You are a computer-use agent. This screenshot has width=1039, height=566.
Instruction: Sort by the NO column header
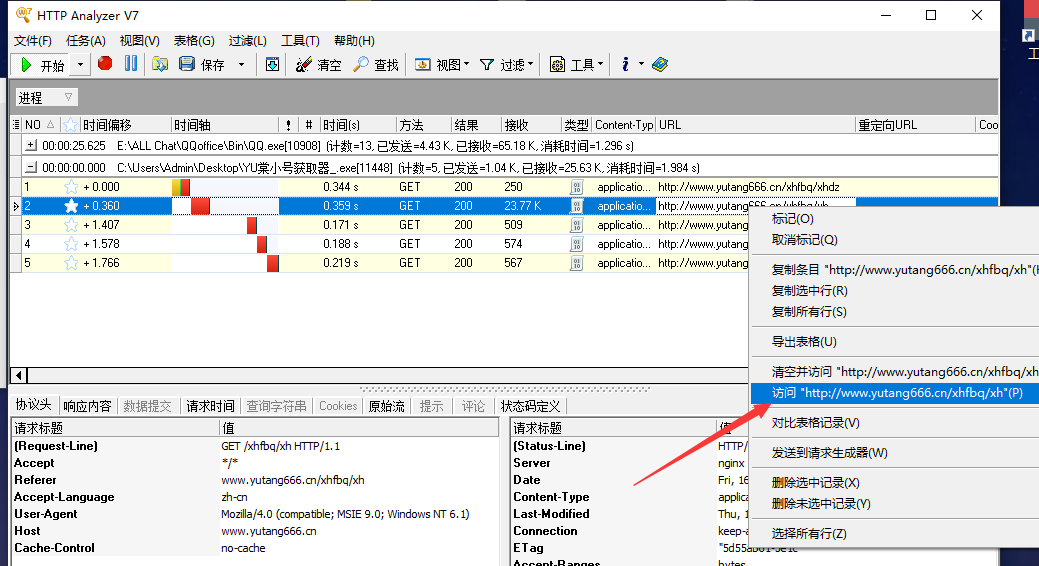pyautogui.click(x=40, y=125)
